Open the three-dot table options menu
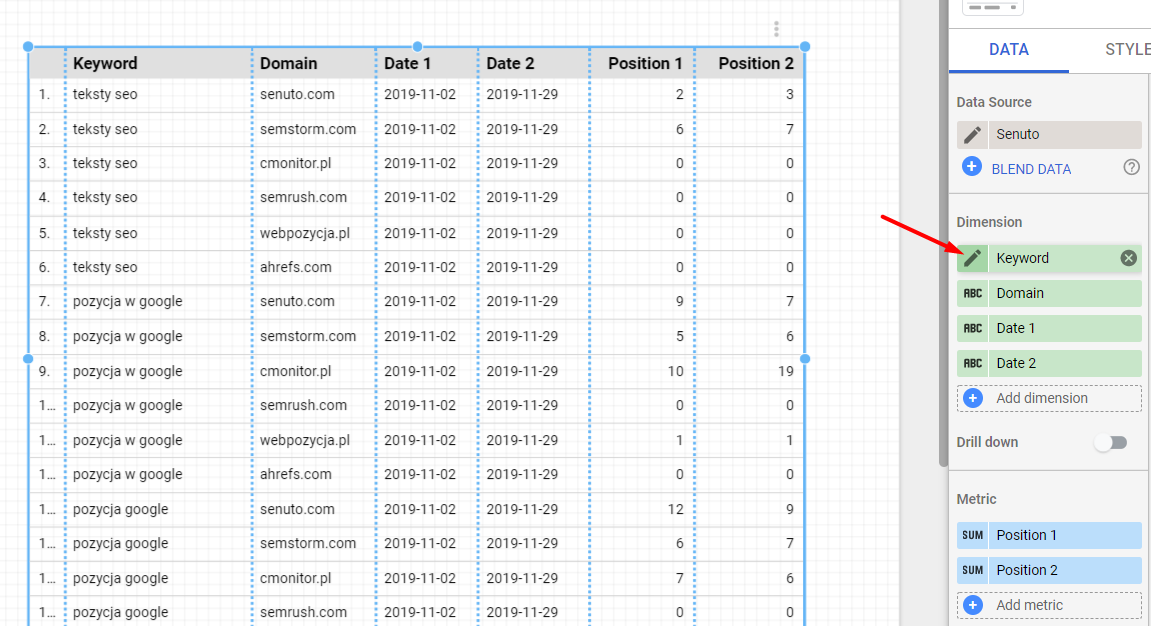 point(776,29)
